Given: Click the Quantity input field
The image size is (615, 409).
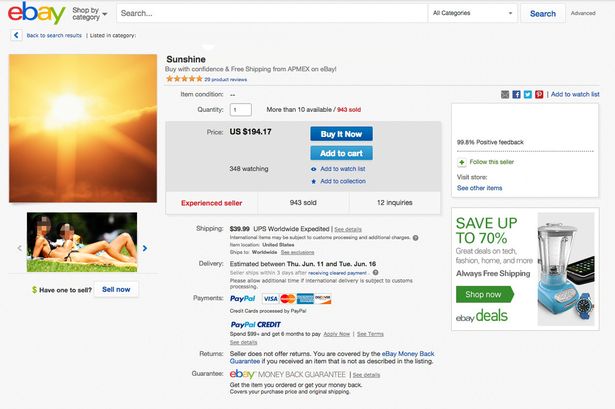Looking at the screenshot, I should pyautogui.click(x=241, y=110).
